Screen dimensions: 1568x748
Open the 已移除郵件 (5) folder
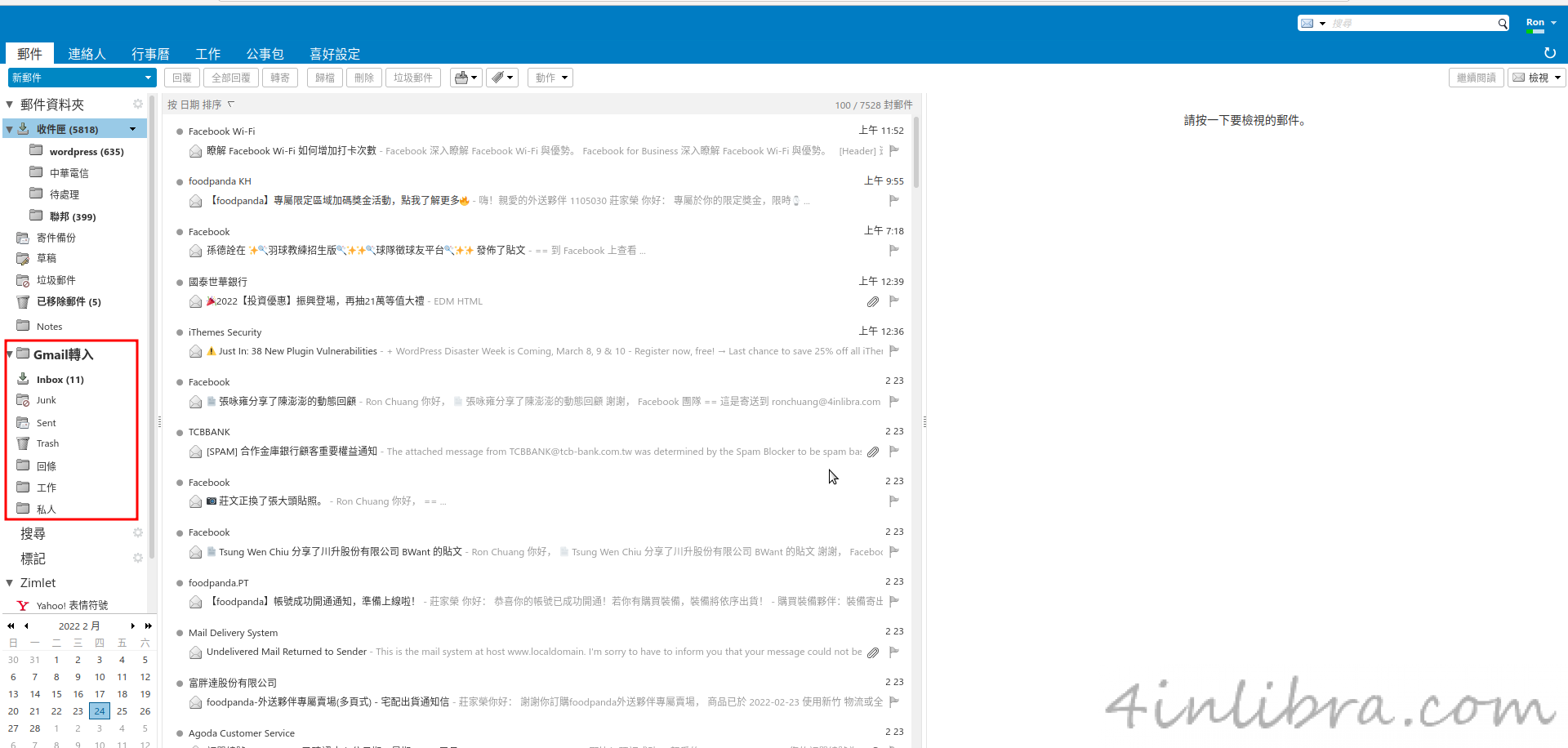click(69, 301)
